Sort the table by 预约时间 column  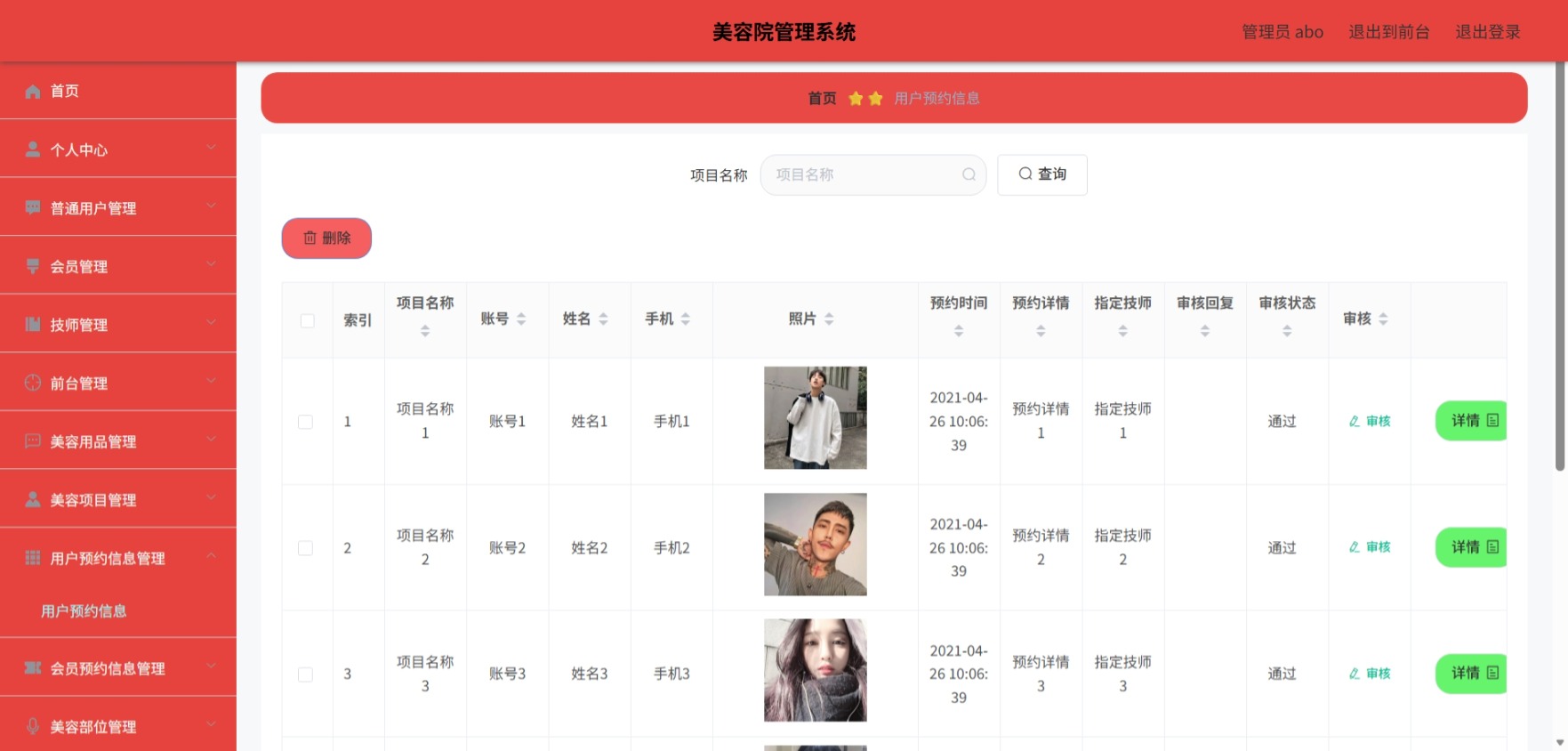[959, 331]
